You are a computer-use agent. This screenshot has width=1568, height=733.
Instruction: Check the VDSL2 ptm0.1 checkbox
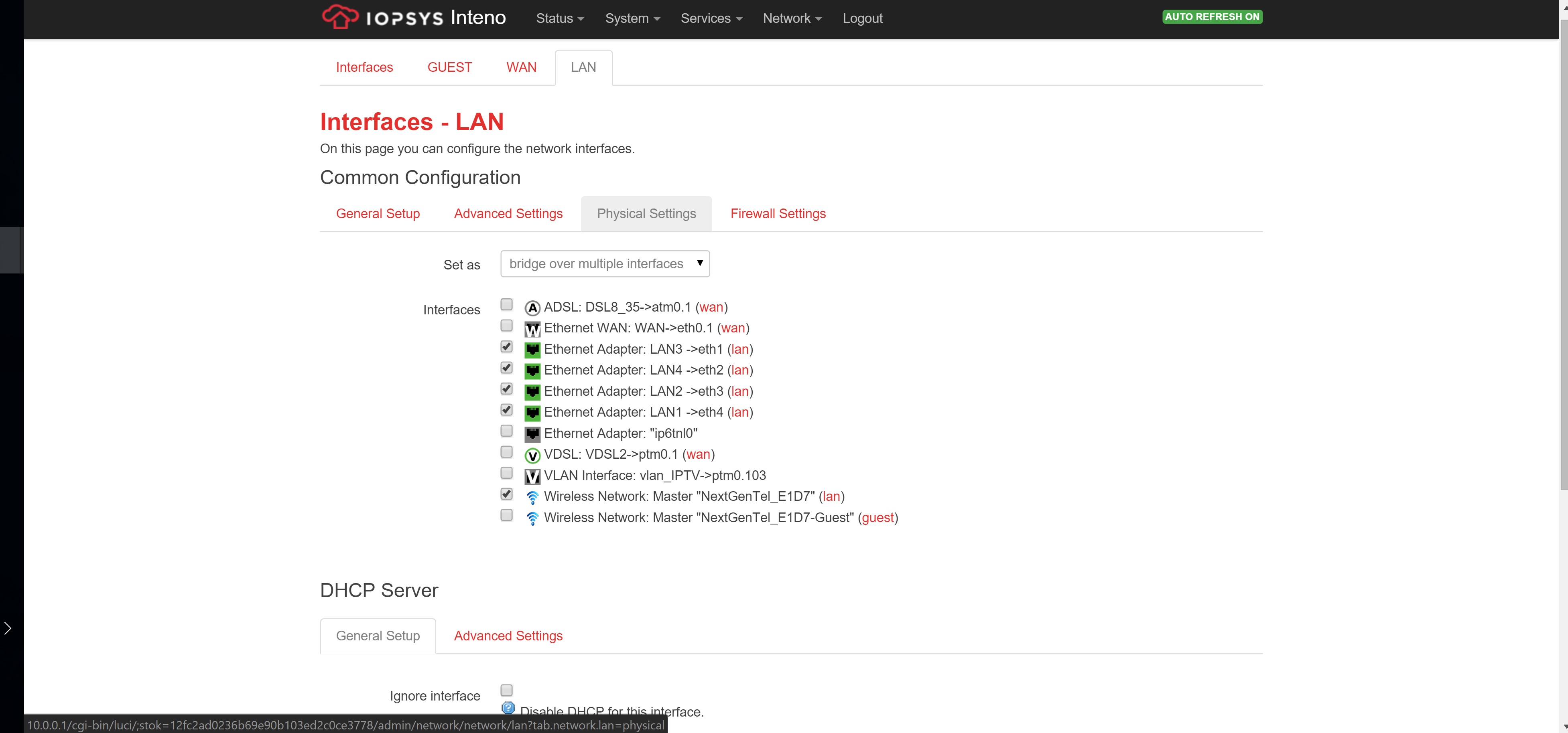click(x=506, y=452)
